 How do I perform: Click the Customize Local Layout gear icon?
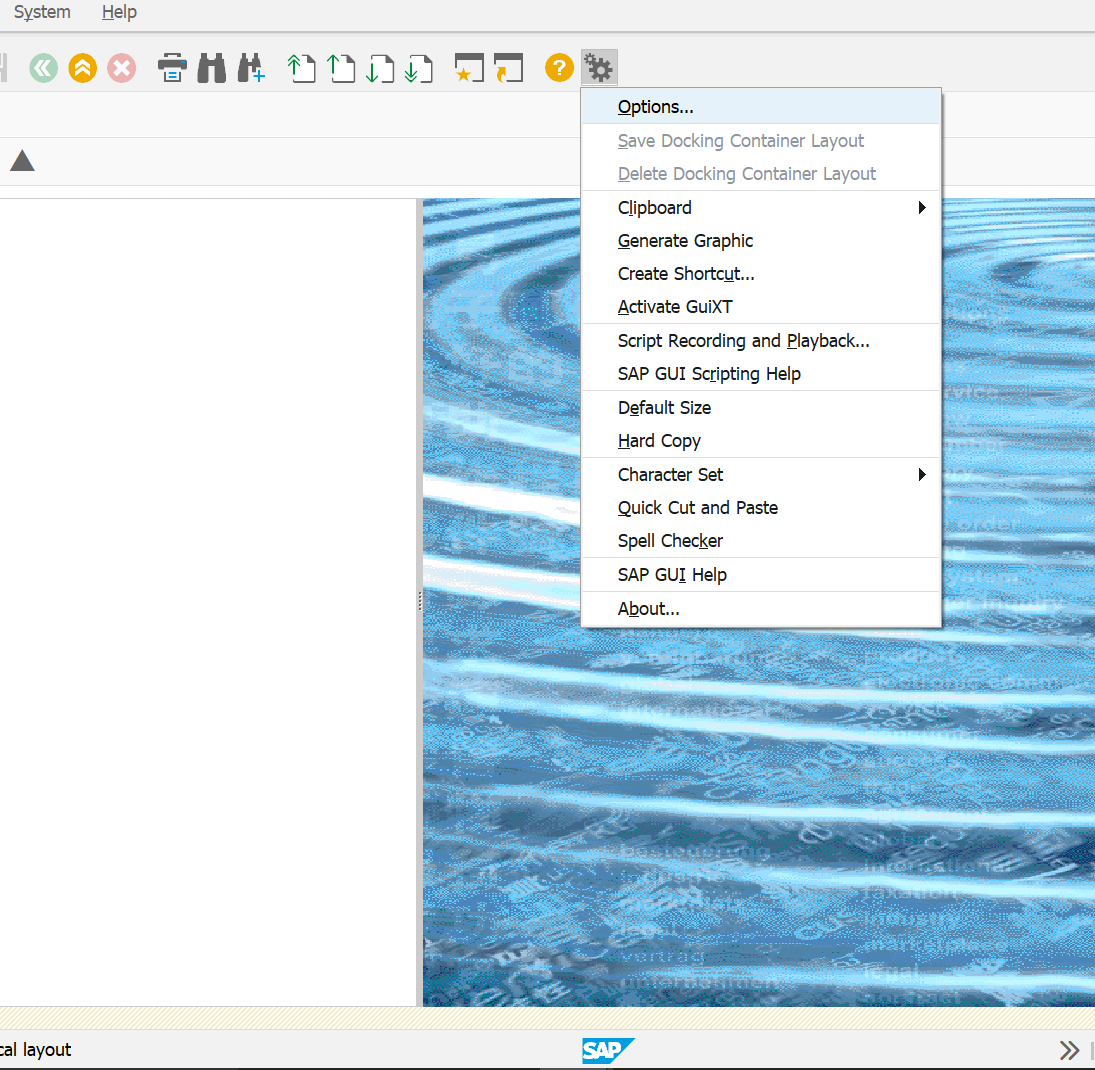pyautogui.click(x=598, y=68)
